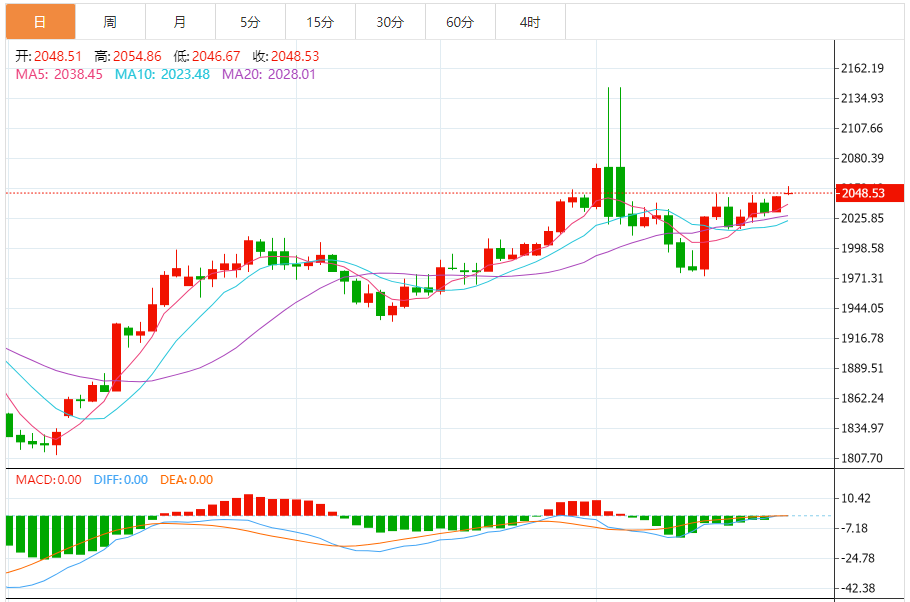Open the 4时 timeframe tab
The image size is (910, 602).
point(530,22)
